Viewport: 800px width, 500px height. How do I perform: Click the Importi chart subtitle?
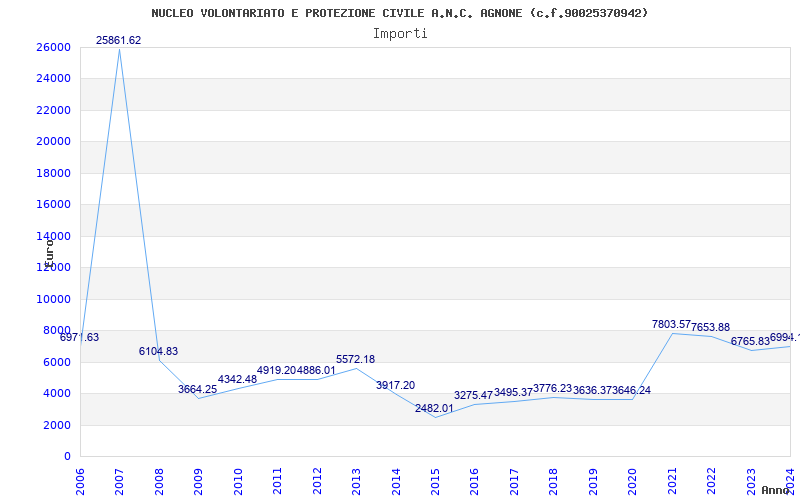[x=400, y=34]
